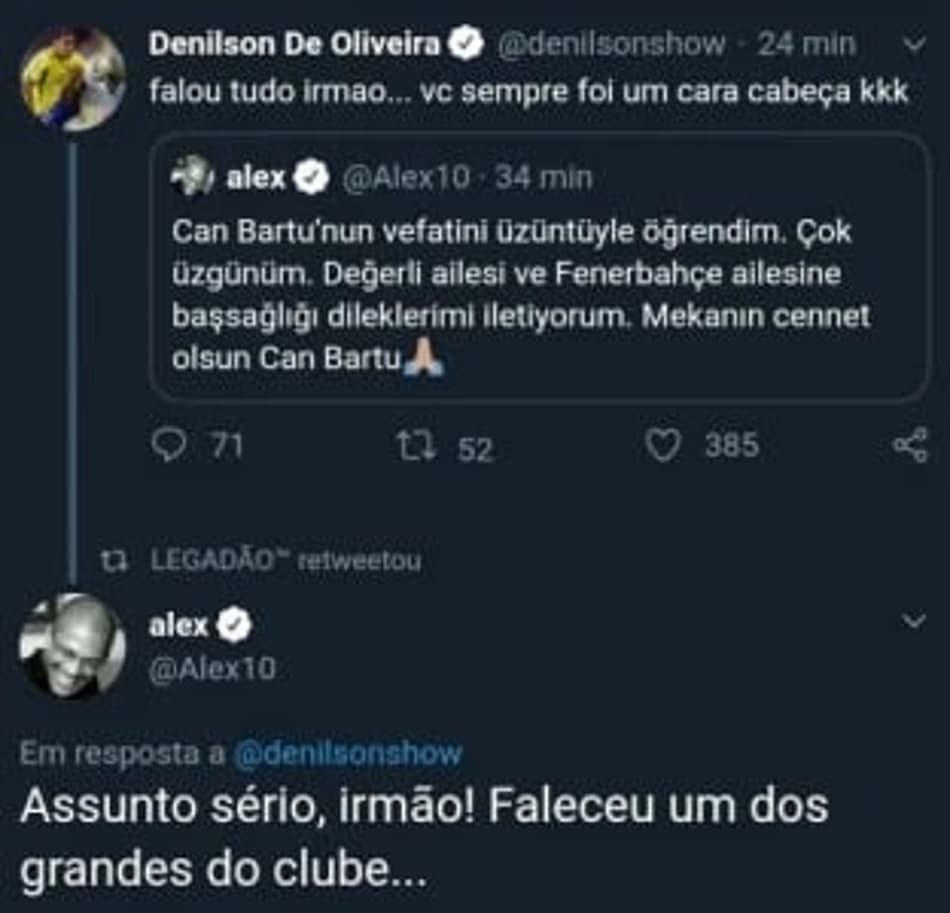Expand Denilson tweet options chevron
Image resolution: width=950 pixels, height=913 pixels.
click(914, 44)
